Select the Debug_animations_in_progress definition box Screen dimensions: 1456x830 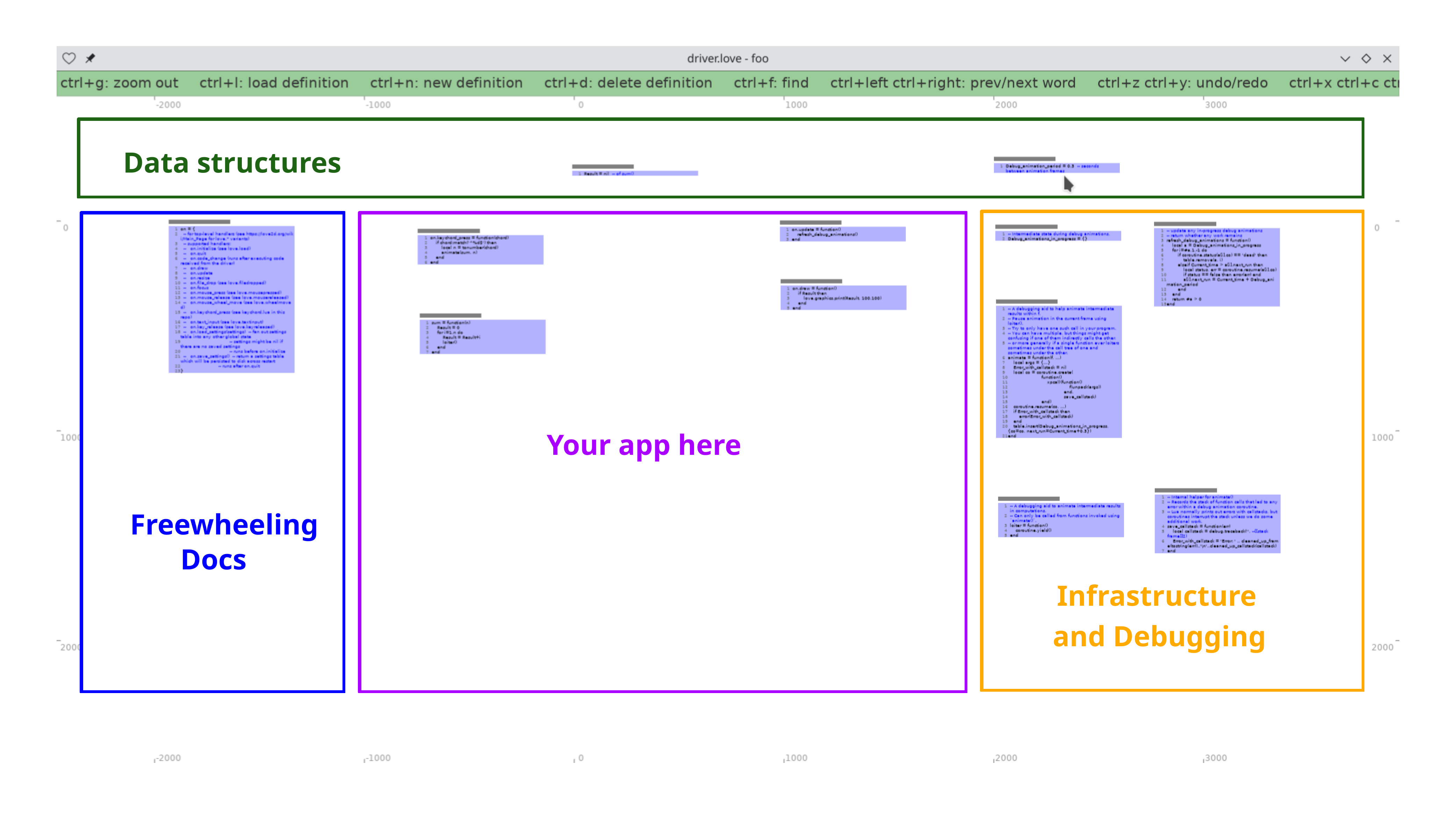click(x=1058, y=236)
